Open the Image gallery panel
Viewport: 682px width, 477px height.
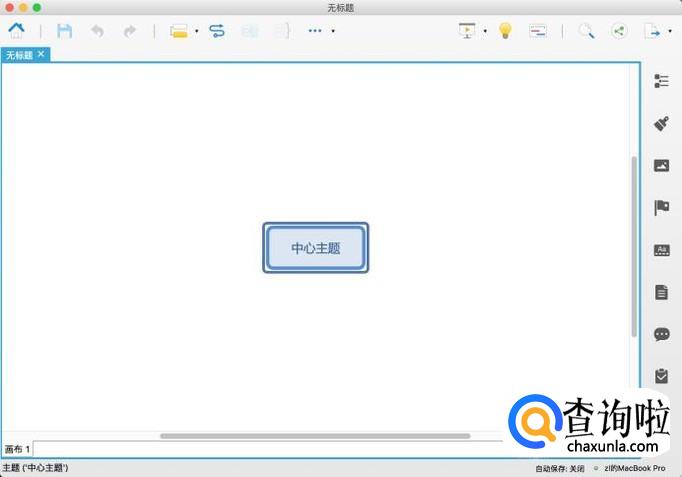[662, 165]
